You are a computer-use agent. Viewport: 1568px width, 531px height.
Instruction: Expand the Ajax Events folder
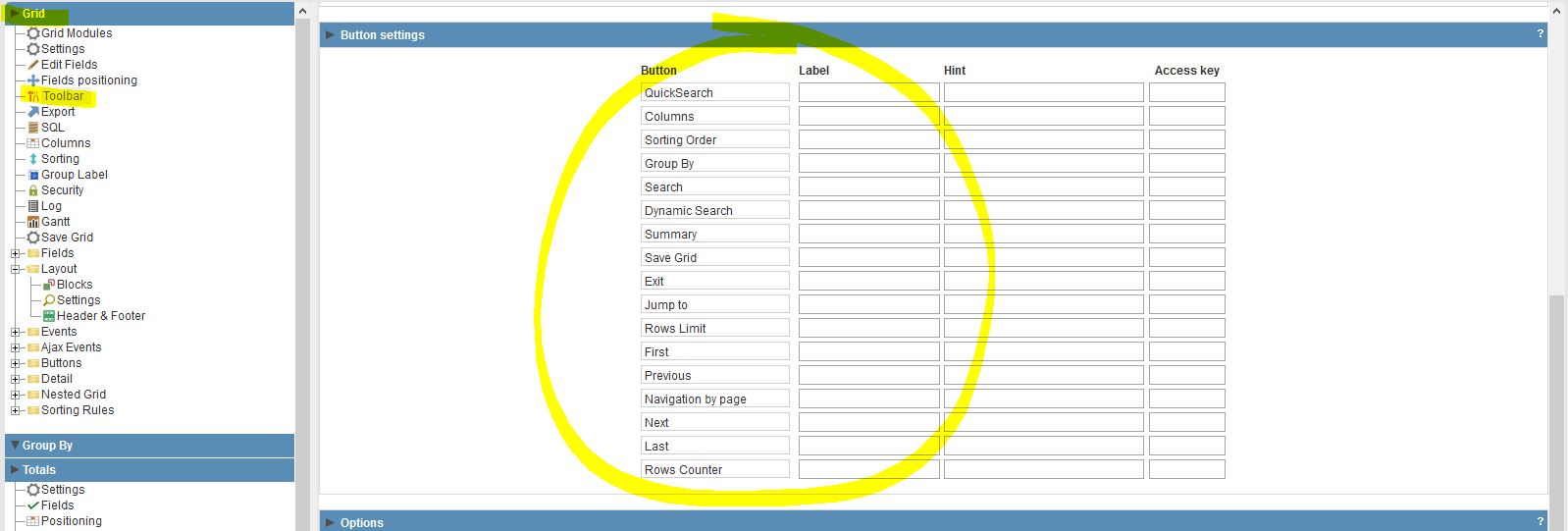pos(16,347)
